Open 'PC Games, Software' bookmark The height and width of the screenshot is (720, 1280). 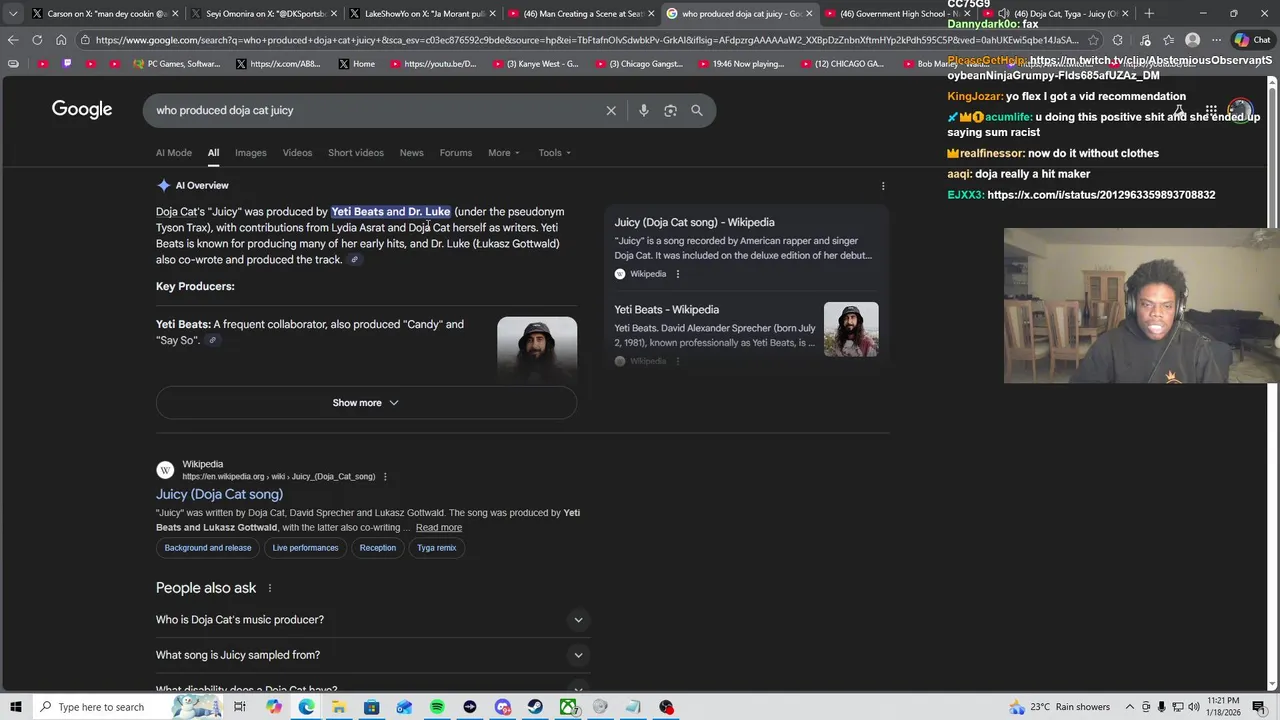point(175,64)
